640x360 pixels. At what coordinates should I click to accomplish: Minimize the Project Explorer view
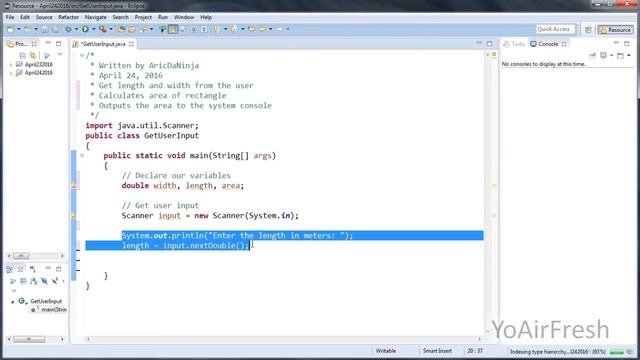48,43
